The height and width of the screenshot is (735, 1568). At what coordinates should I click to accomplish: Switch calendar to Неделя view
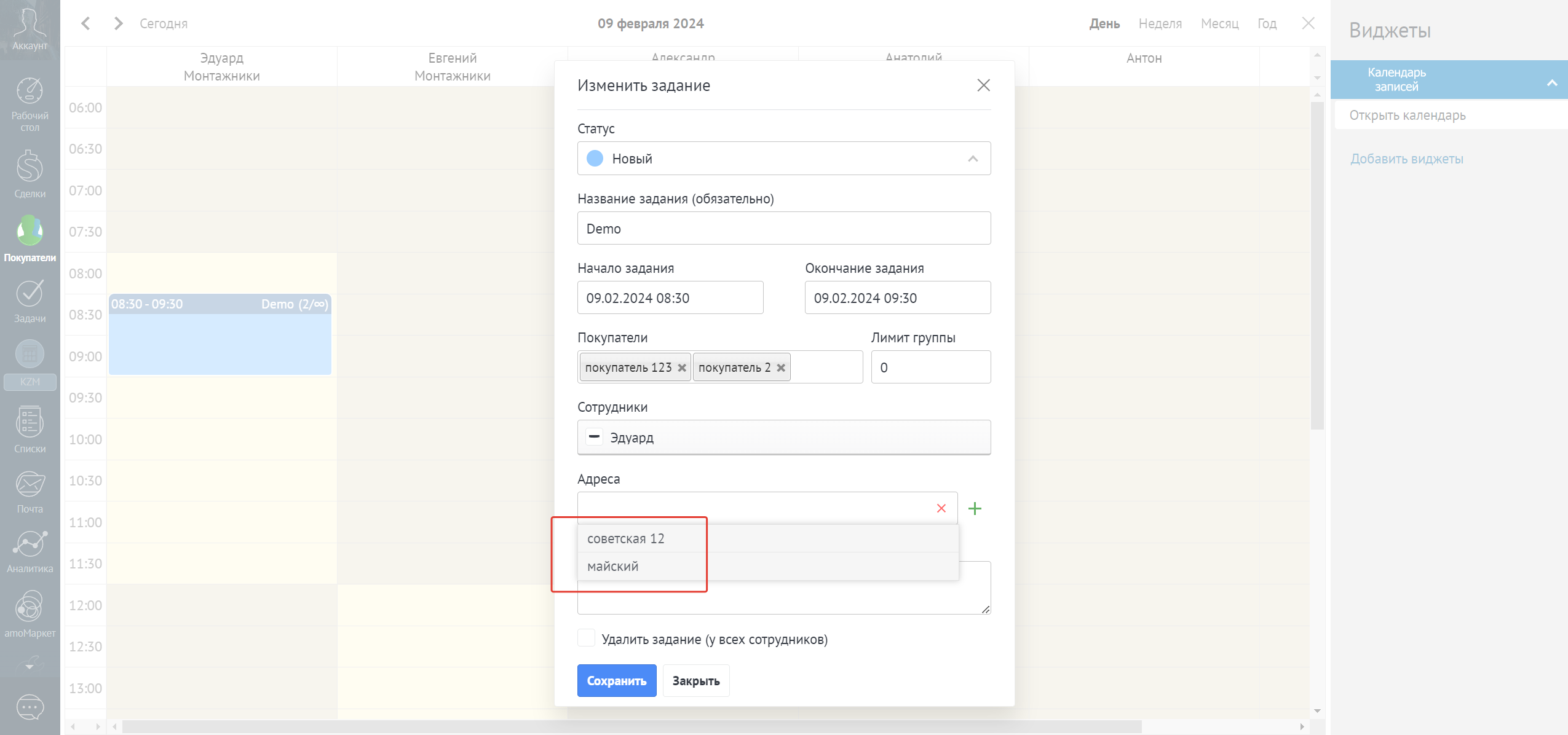point(1160,23)
